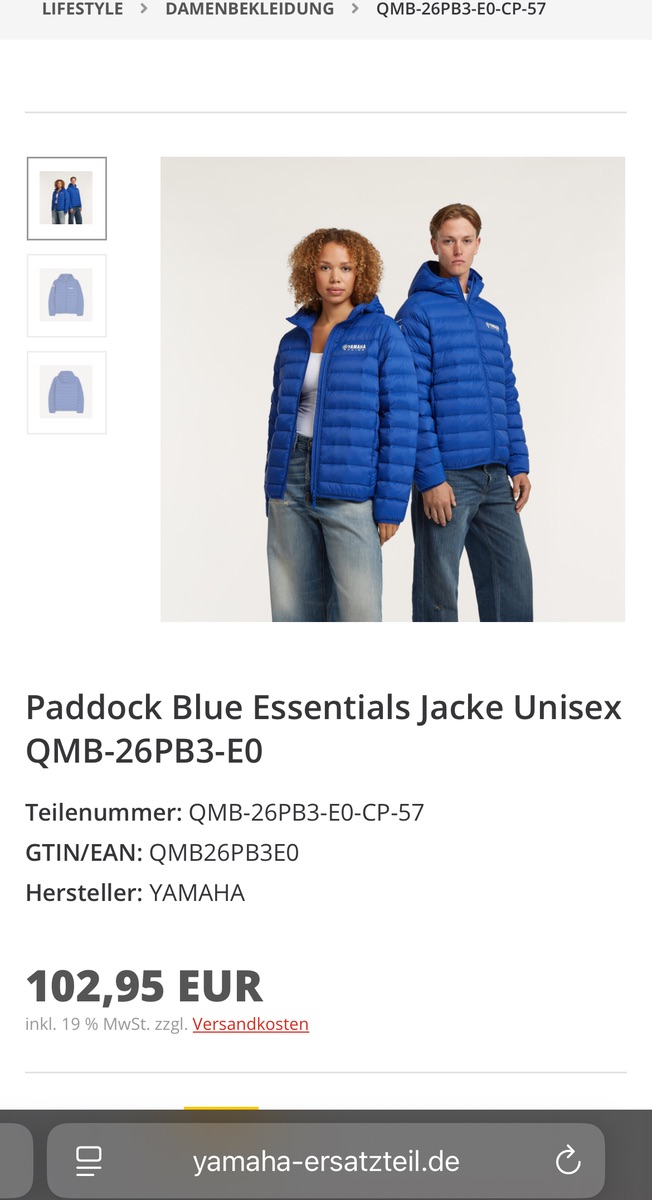Switch to the adjacent tab pill at bottom-left
652x1200 pixels.
click(x=16, y=1161)
